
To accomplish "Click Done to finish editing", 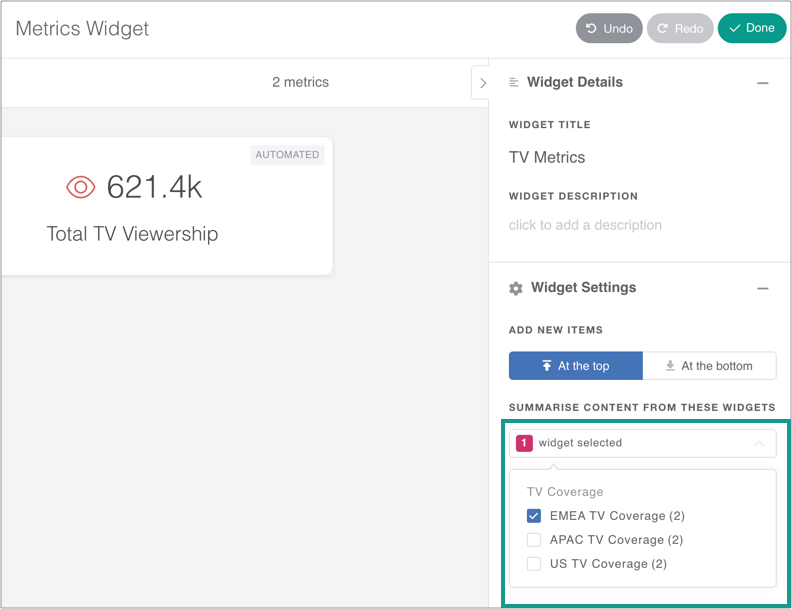I will 752,28.
